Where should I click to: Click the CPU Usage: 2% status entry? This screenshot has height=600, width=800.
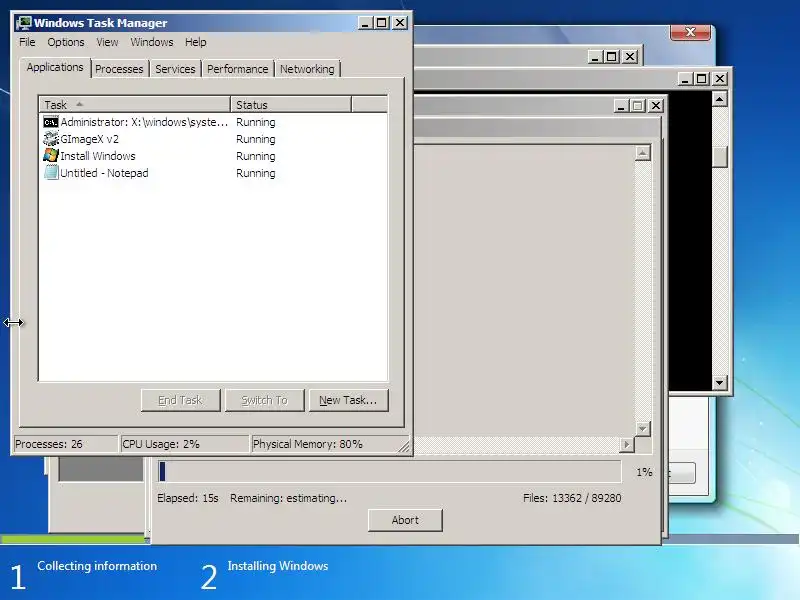pos(184,444)
